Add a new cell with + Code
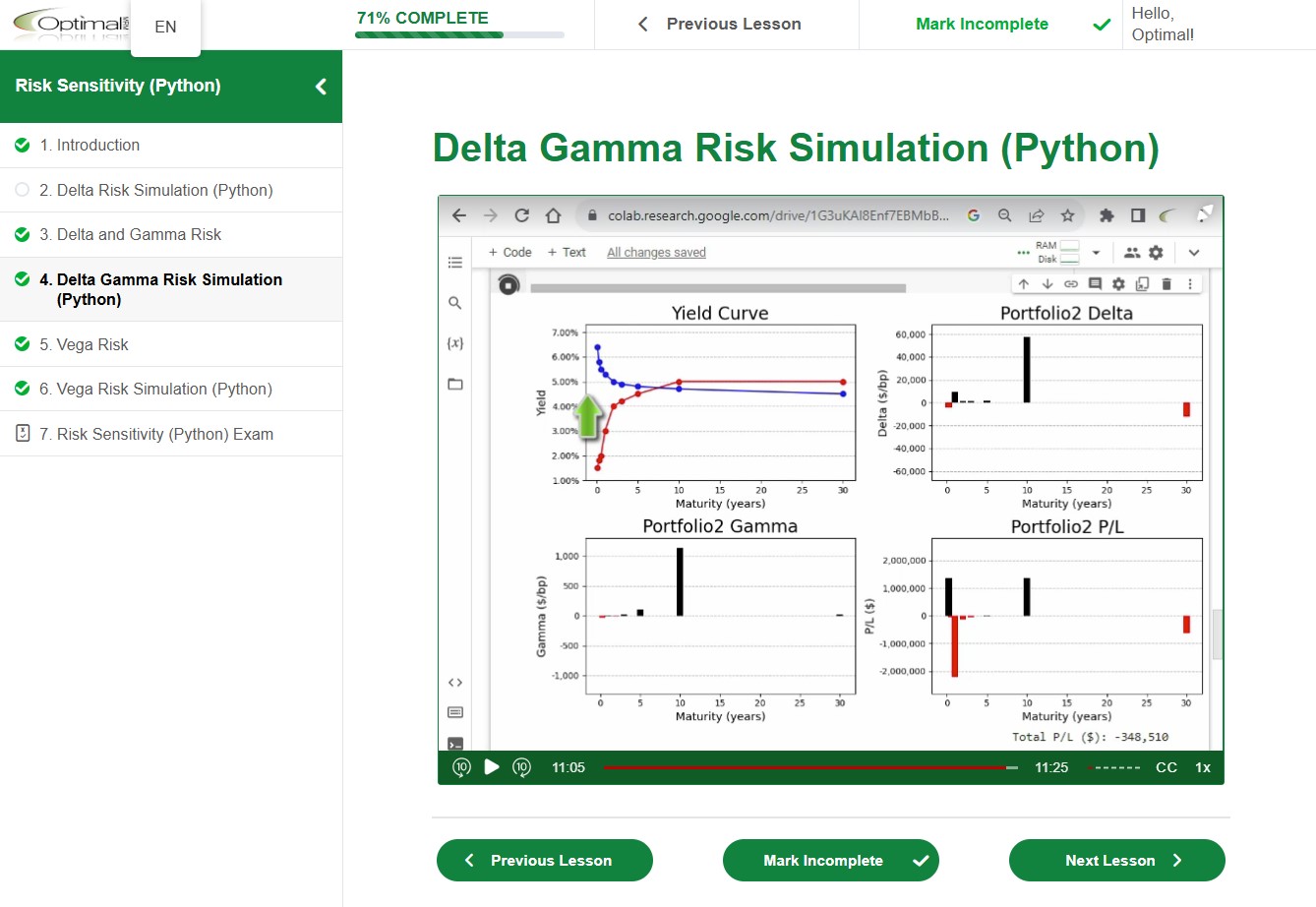 (509, 252)
